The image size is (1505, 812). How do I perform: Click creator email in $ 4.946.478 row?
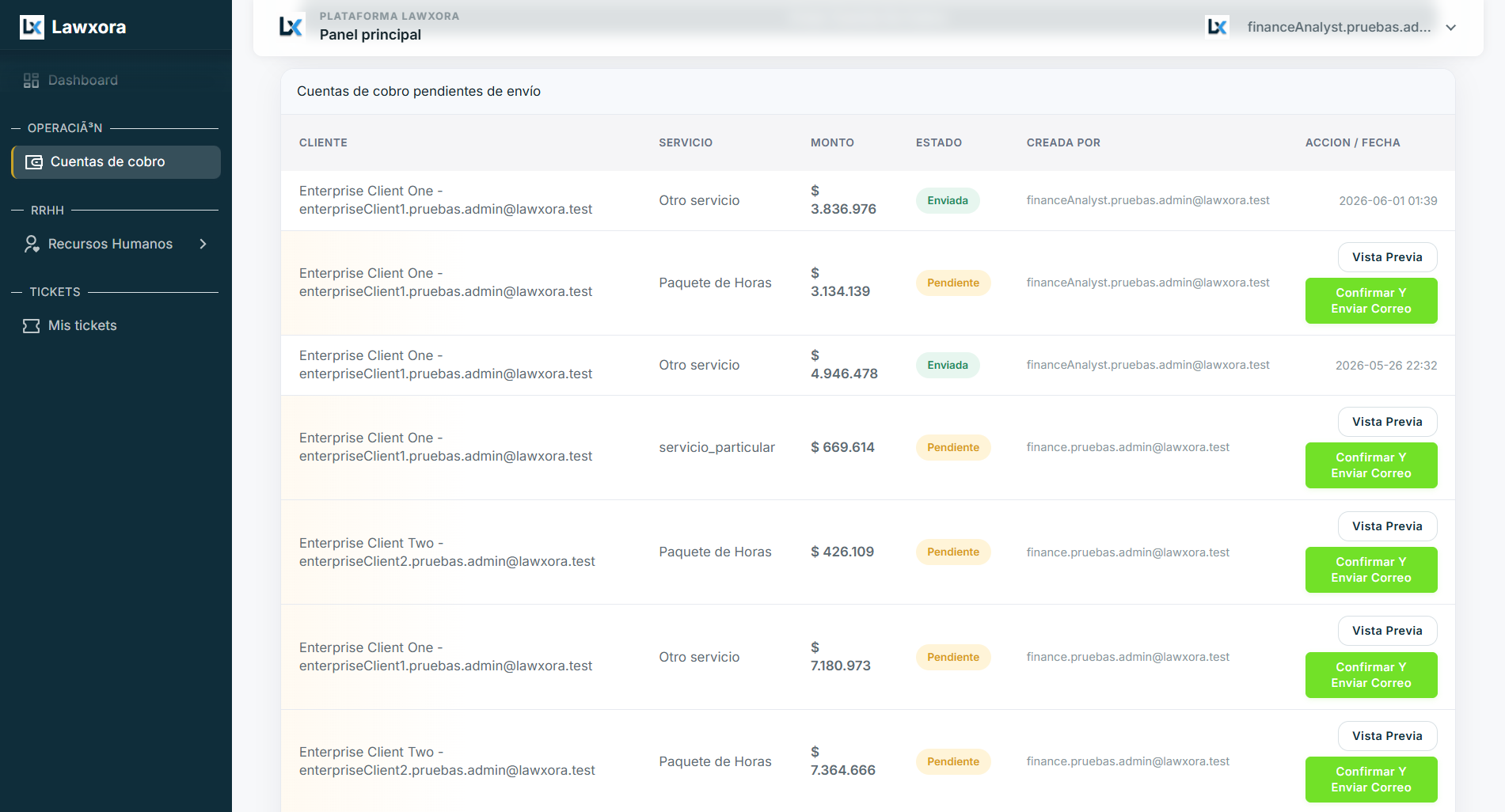pyautogui.click(x=1148, y=365)
